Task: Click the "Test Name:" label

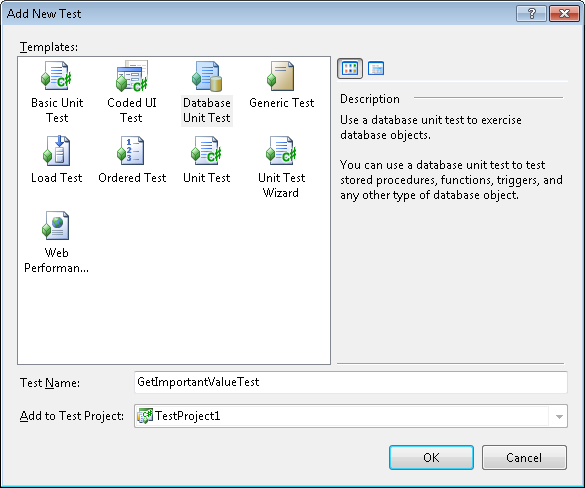Action: click(x=50, y=383)
